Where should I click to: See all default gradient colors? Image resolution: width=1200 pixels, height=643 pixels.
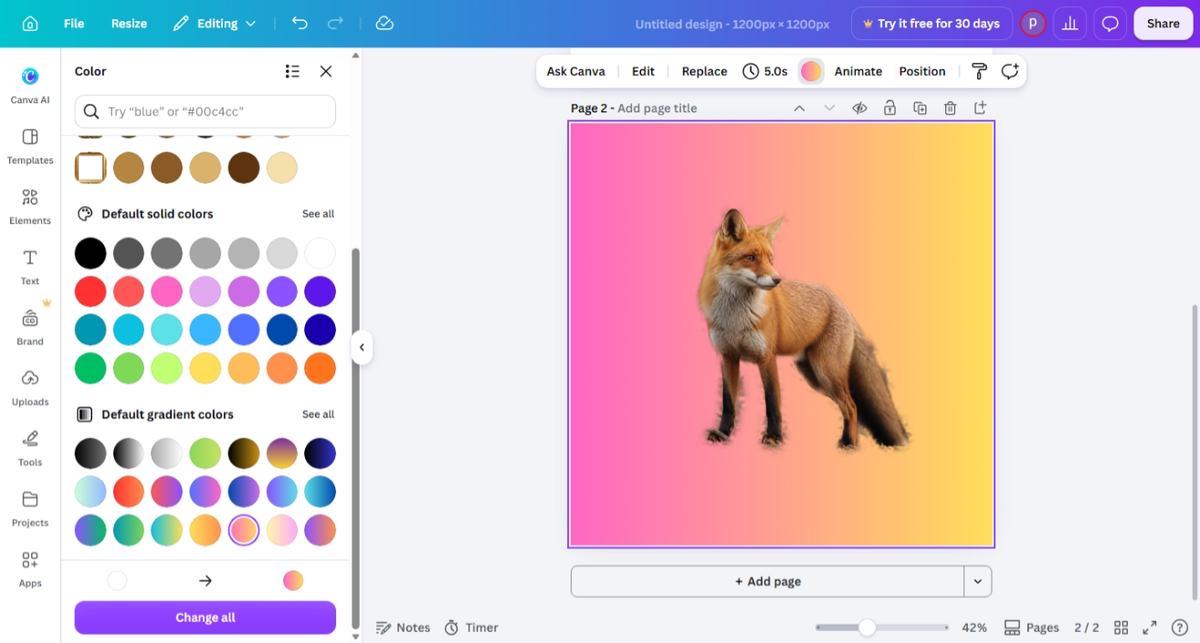[x=318, y=414]
